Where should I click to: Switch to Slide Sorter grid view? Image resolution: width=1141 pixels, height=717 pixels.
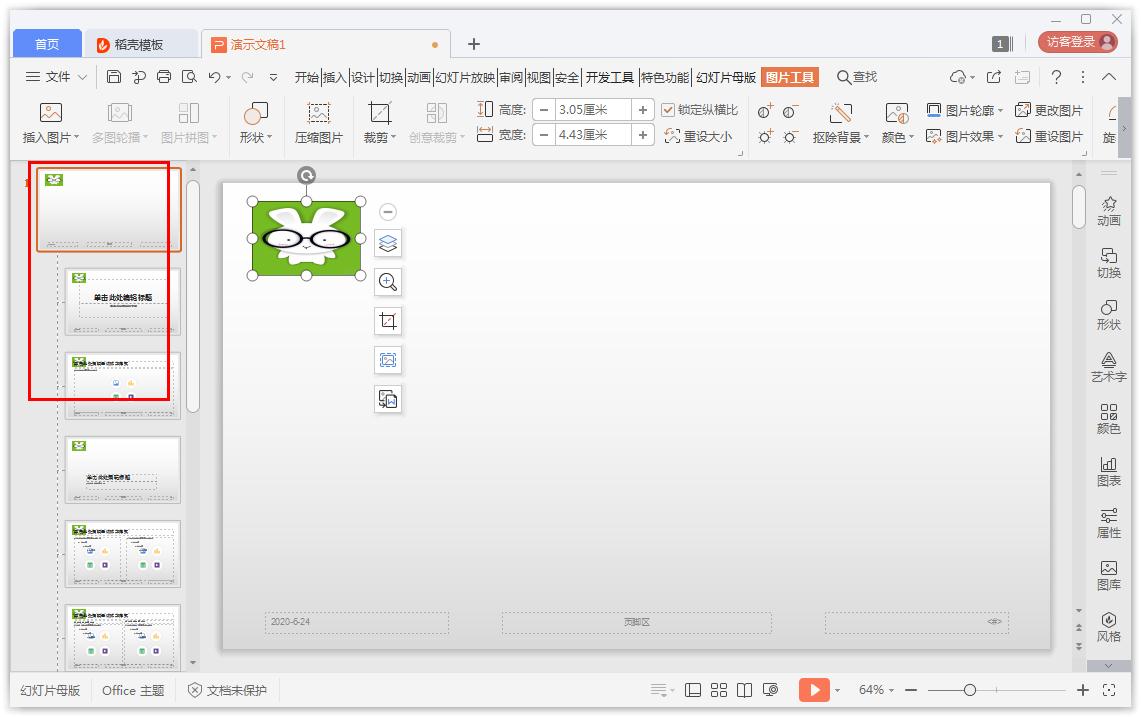click(719, 690)
